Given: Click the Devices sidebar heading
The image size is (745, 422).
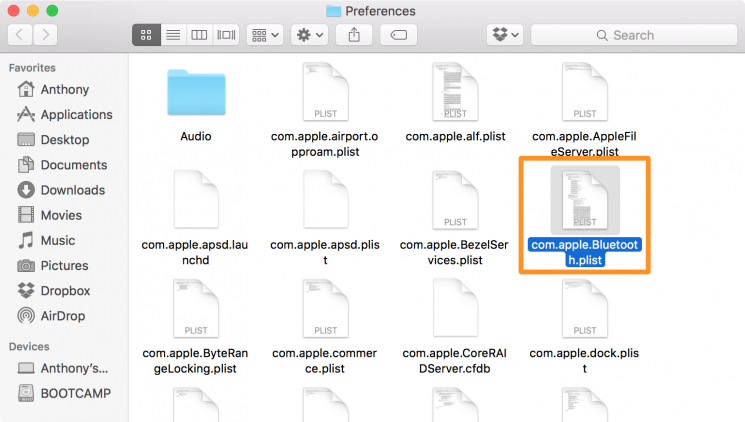Looking at the screenshot, I should click(29, 346).
